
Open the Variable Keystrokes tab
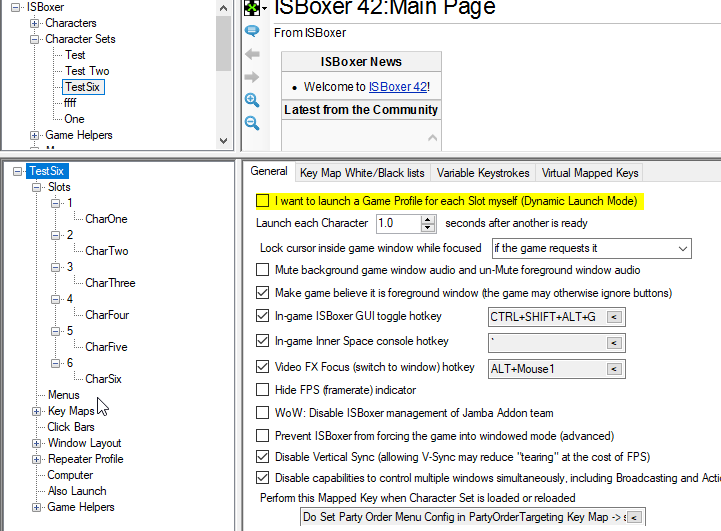point(483,173)
